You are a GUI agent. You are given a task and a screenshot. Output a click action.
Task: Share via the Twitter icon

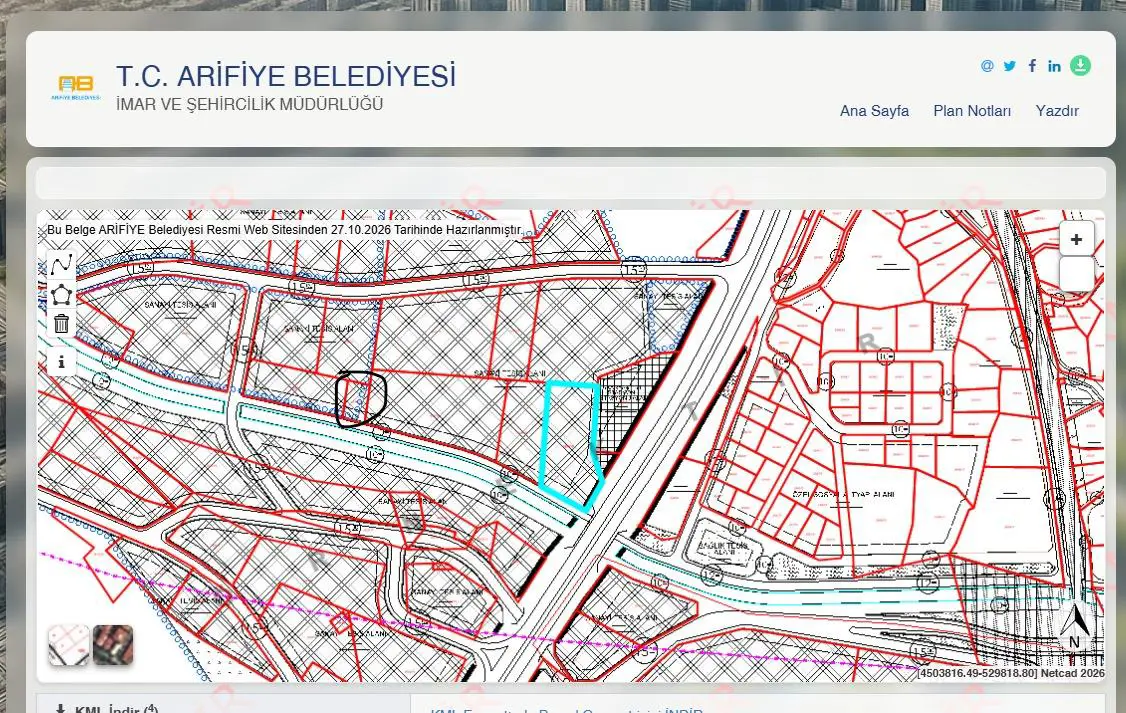tap(1010, 66)
